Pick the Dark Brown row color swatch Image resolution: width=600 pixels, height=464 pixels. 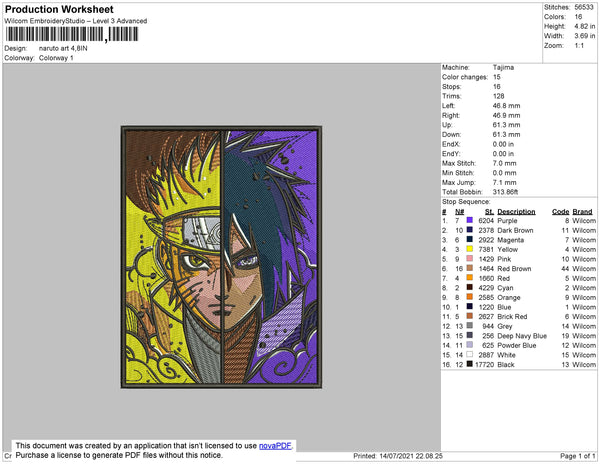pos(470,230)
